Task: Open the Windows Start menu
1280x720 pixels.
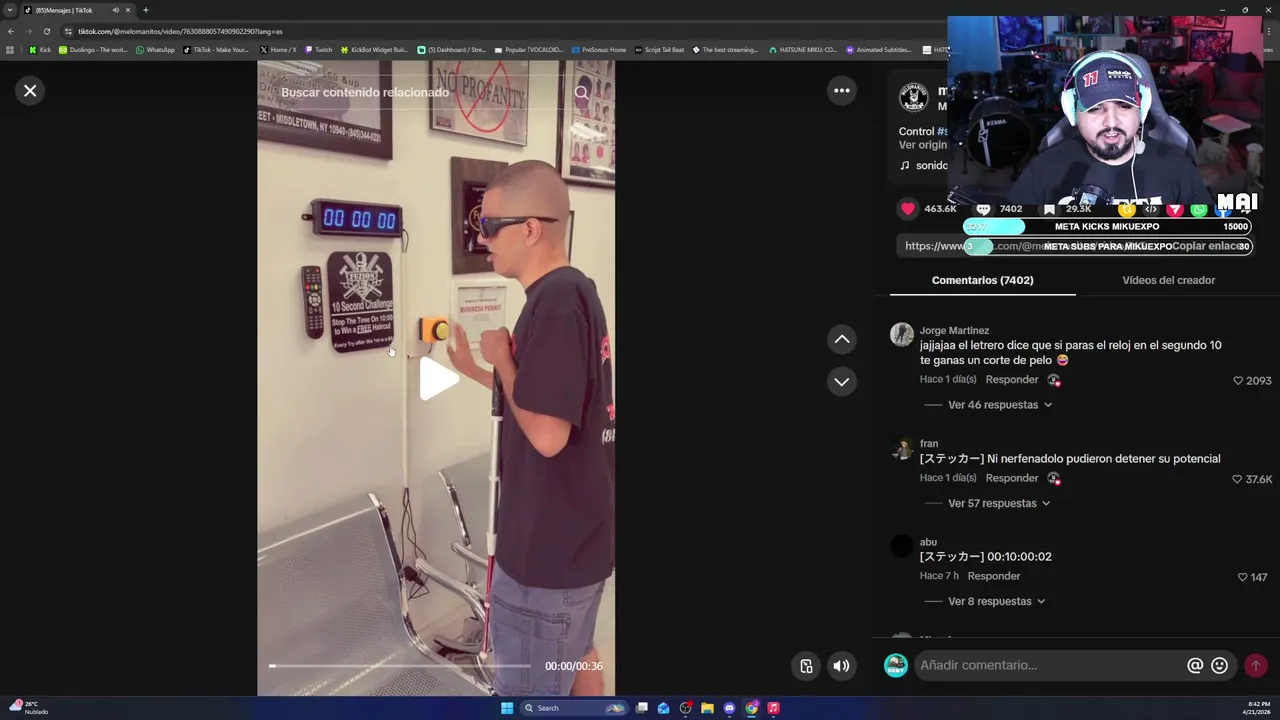Action: (x=507, y=708)
